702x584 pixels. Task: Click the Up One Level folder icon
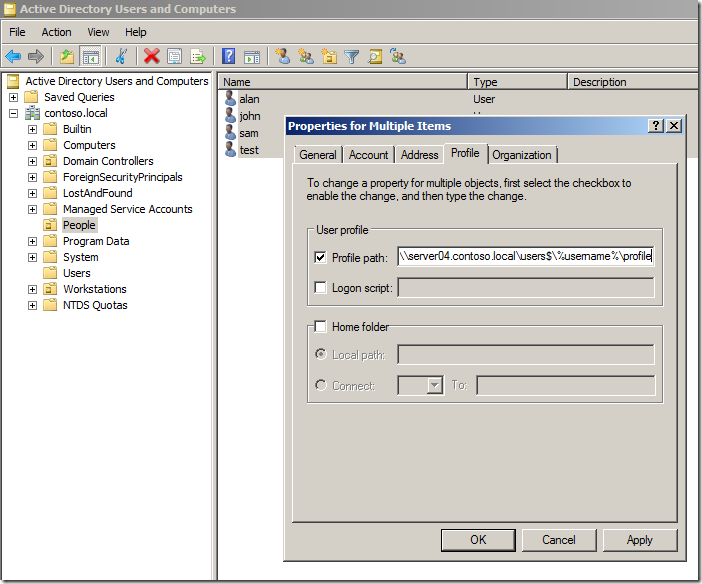[x=66, y=57]
